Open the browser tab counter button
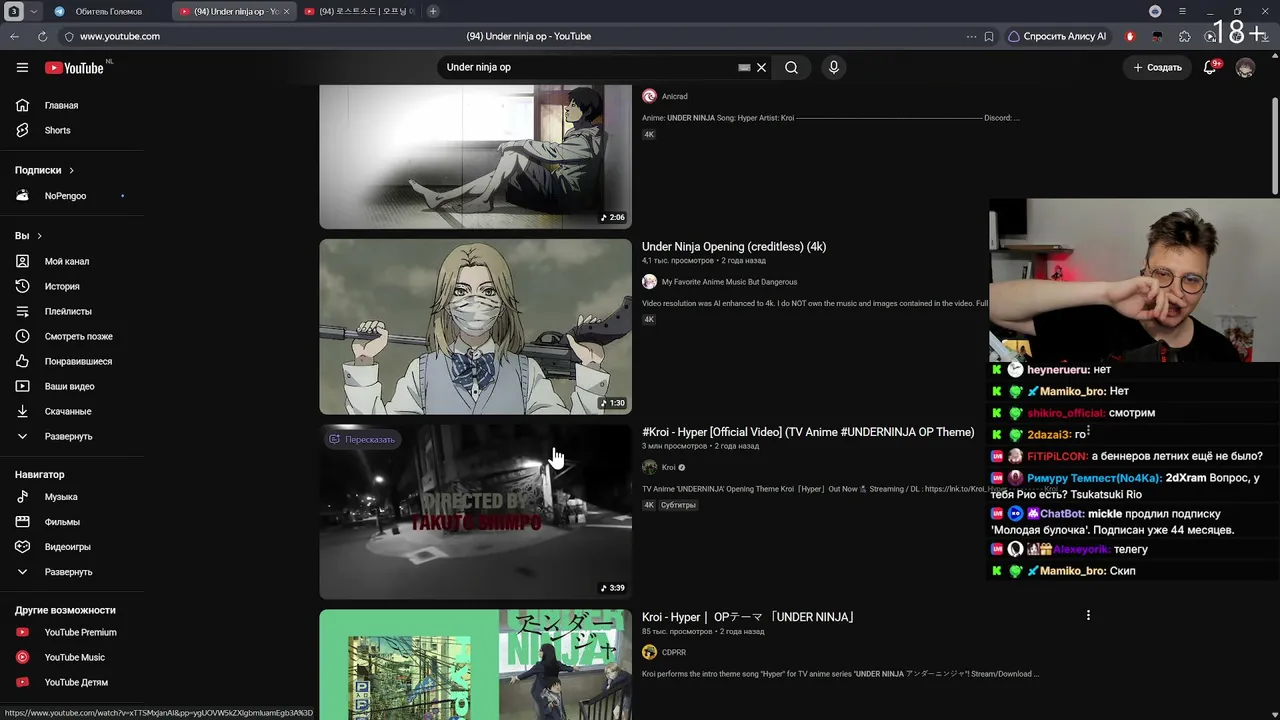 pyautogui.click(x=14, y=11)
